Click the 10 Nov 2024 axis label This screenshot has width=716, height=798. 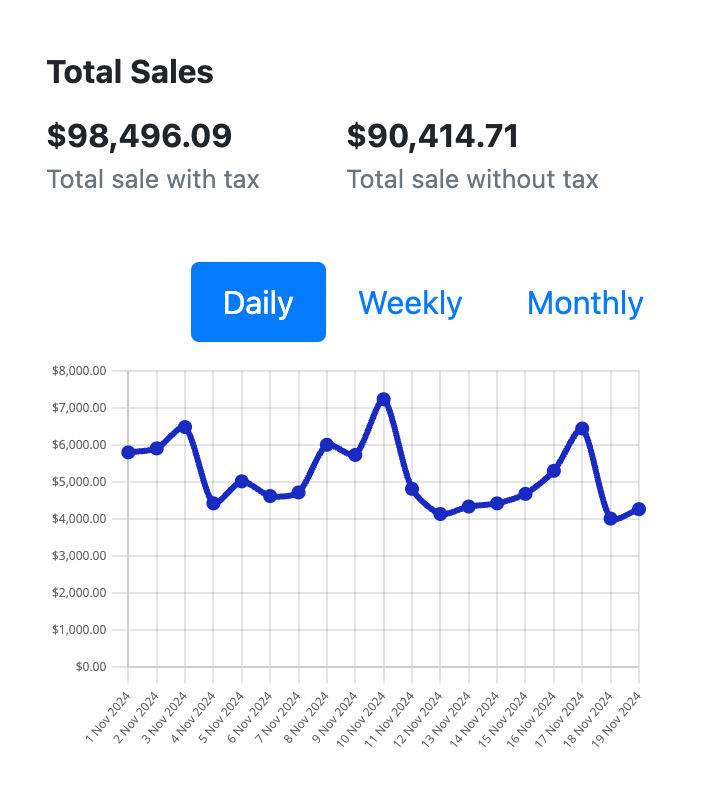[366, 717]
